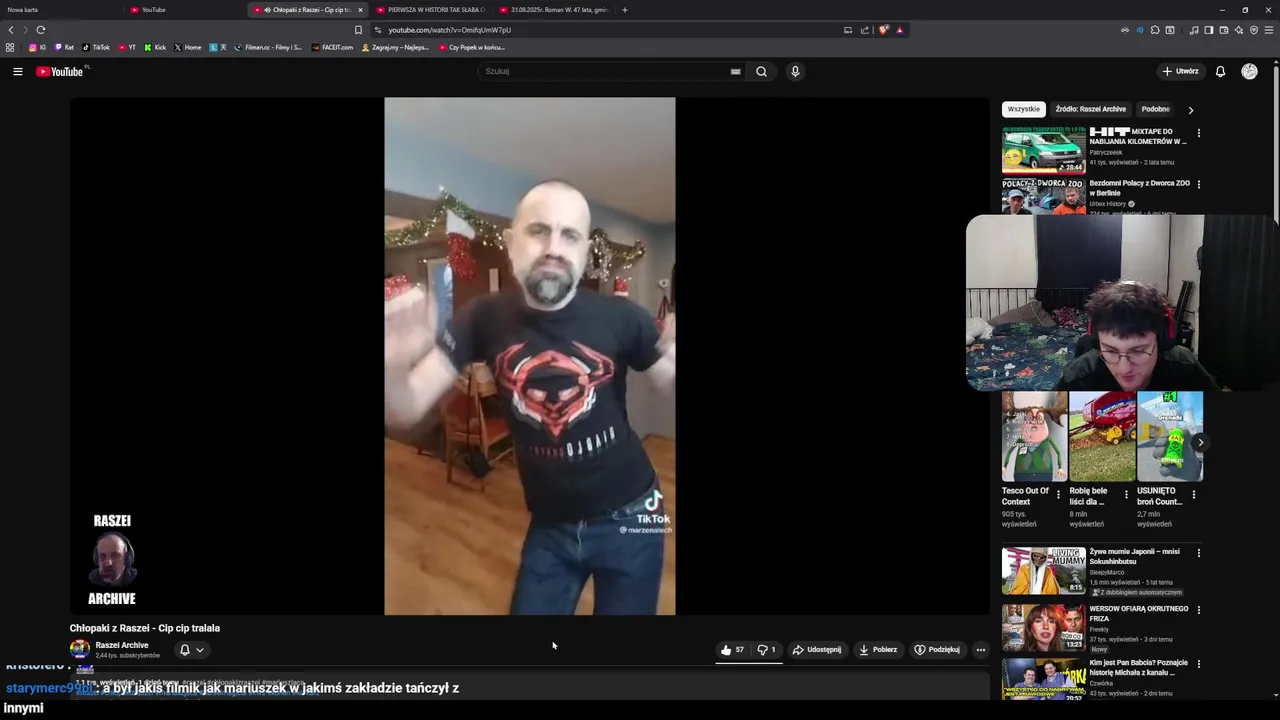Viewport: 1280px width, 720px height.
Task: Open the Tesco Out Of Context short thumbnail
Action: tap(1034, 436)
